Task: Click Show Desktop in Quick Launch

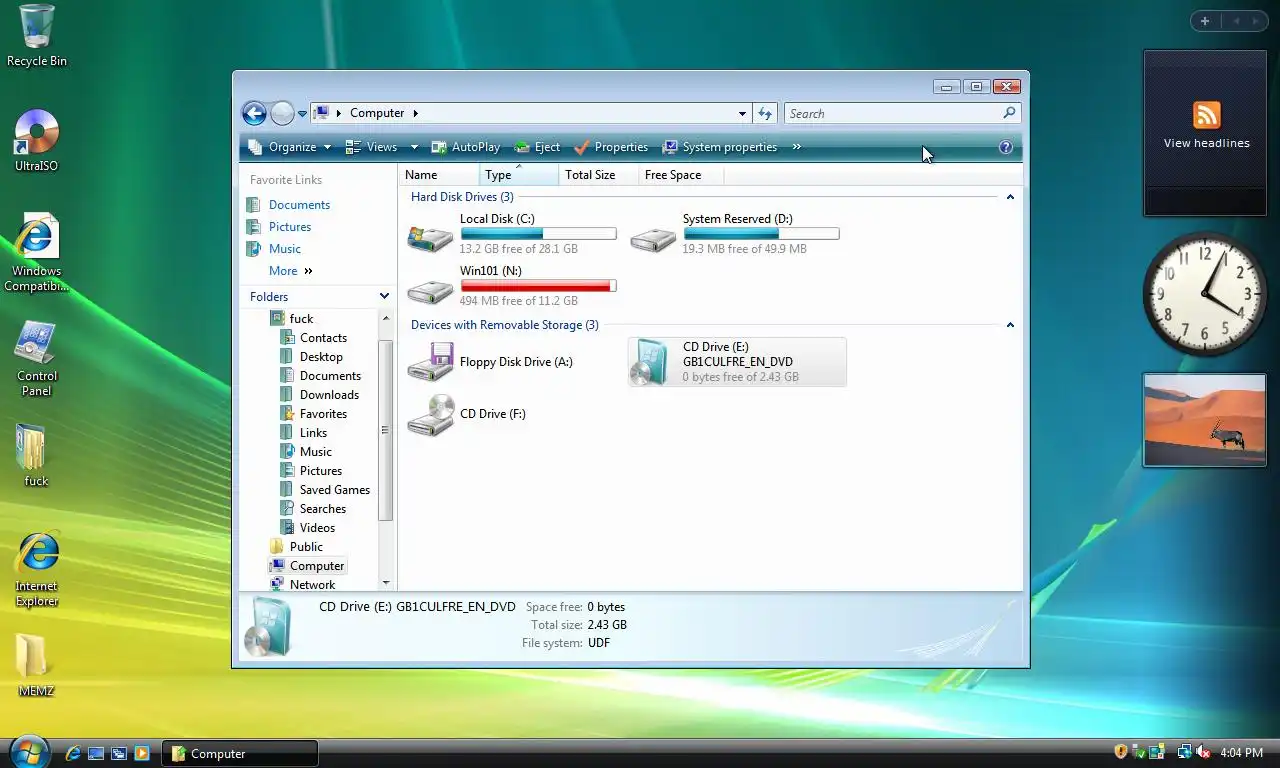Action: pyautogui.click(x=96, y=753)
